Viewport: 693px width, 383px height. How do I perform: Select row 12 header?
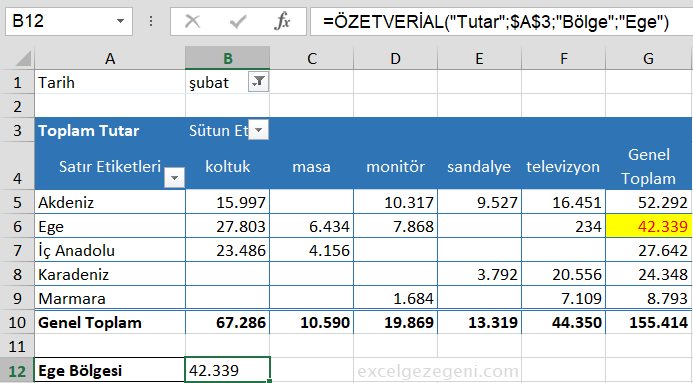[17, 371]
